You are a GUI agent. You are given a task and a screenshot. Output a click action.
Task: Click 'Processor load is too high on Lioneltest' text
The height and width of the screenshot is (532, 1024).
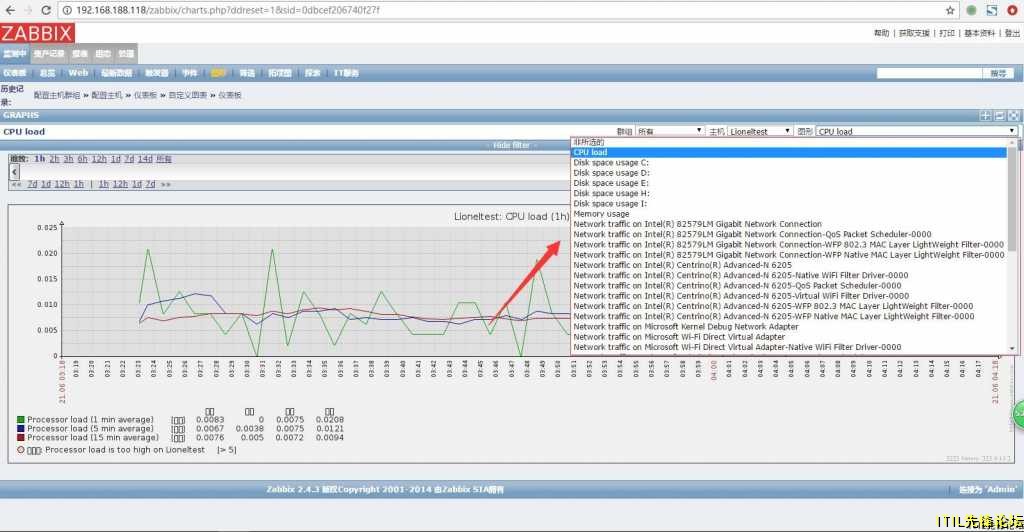(125, 450)
